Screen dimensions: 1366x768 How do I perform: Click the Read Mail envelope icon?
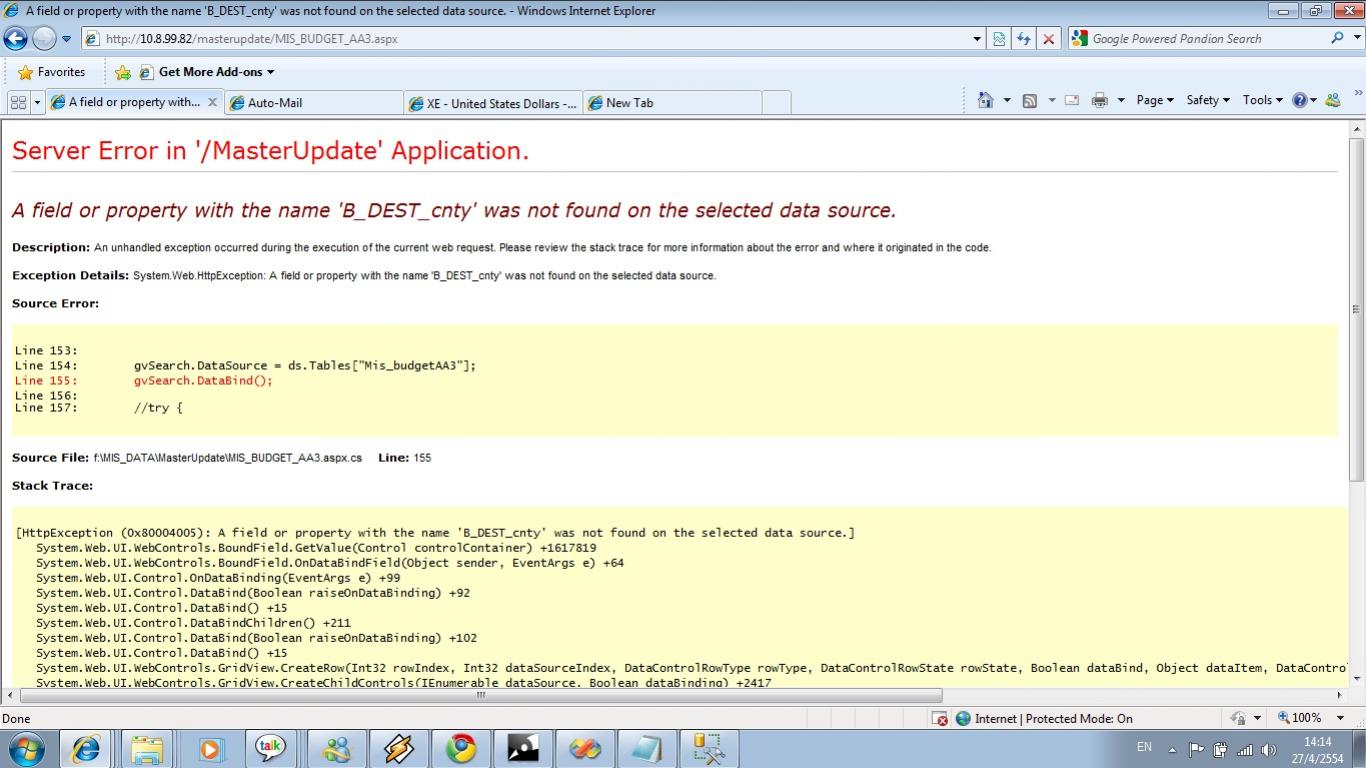(1072, 100)
